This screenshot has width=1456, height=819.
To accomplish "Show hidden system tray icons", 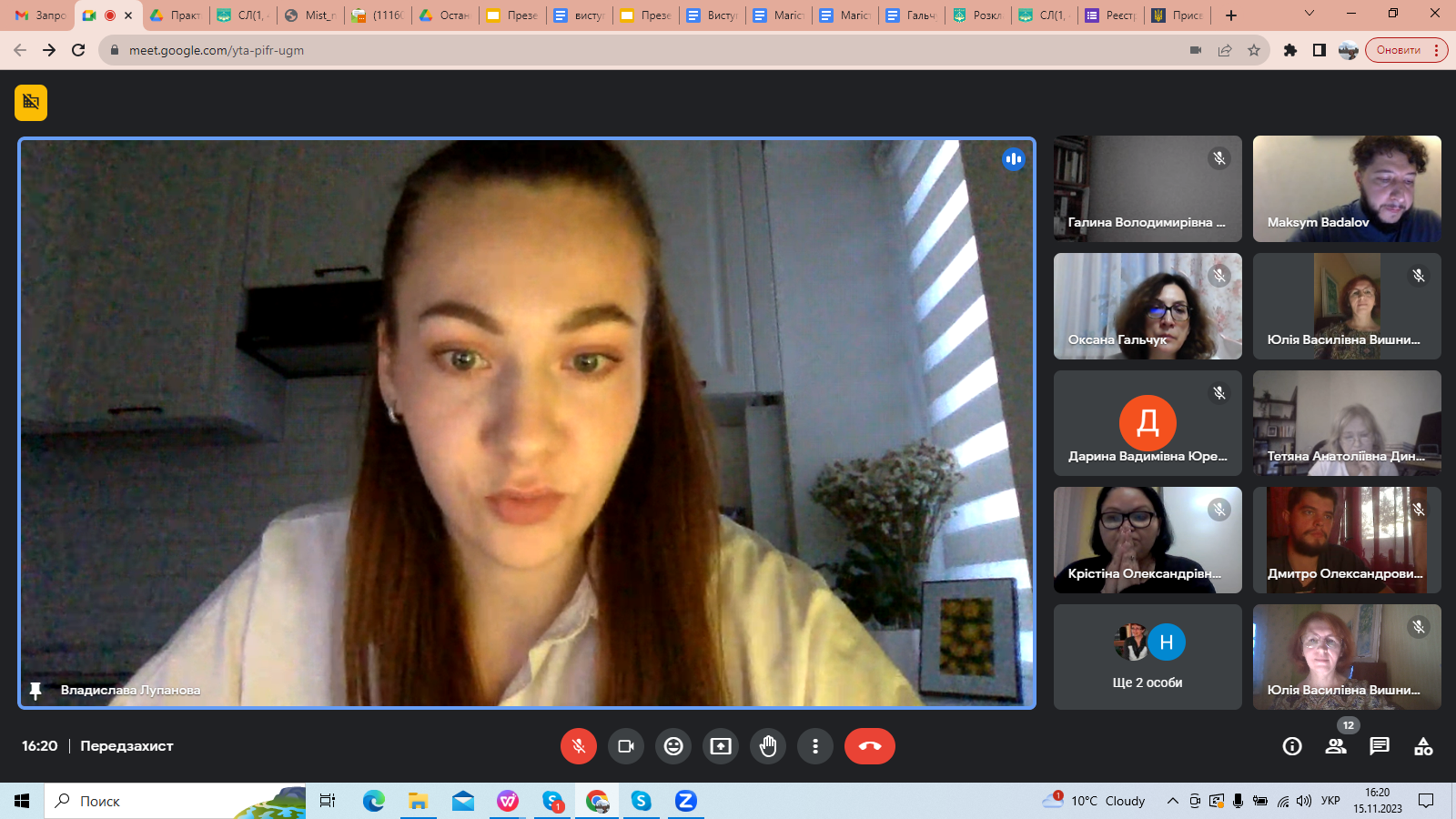I will click(x=1173, y=801).
